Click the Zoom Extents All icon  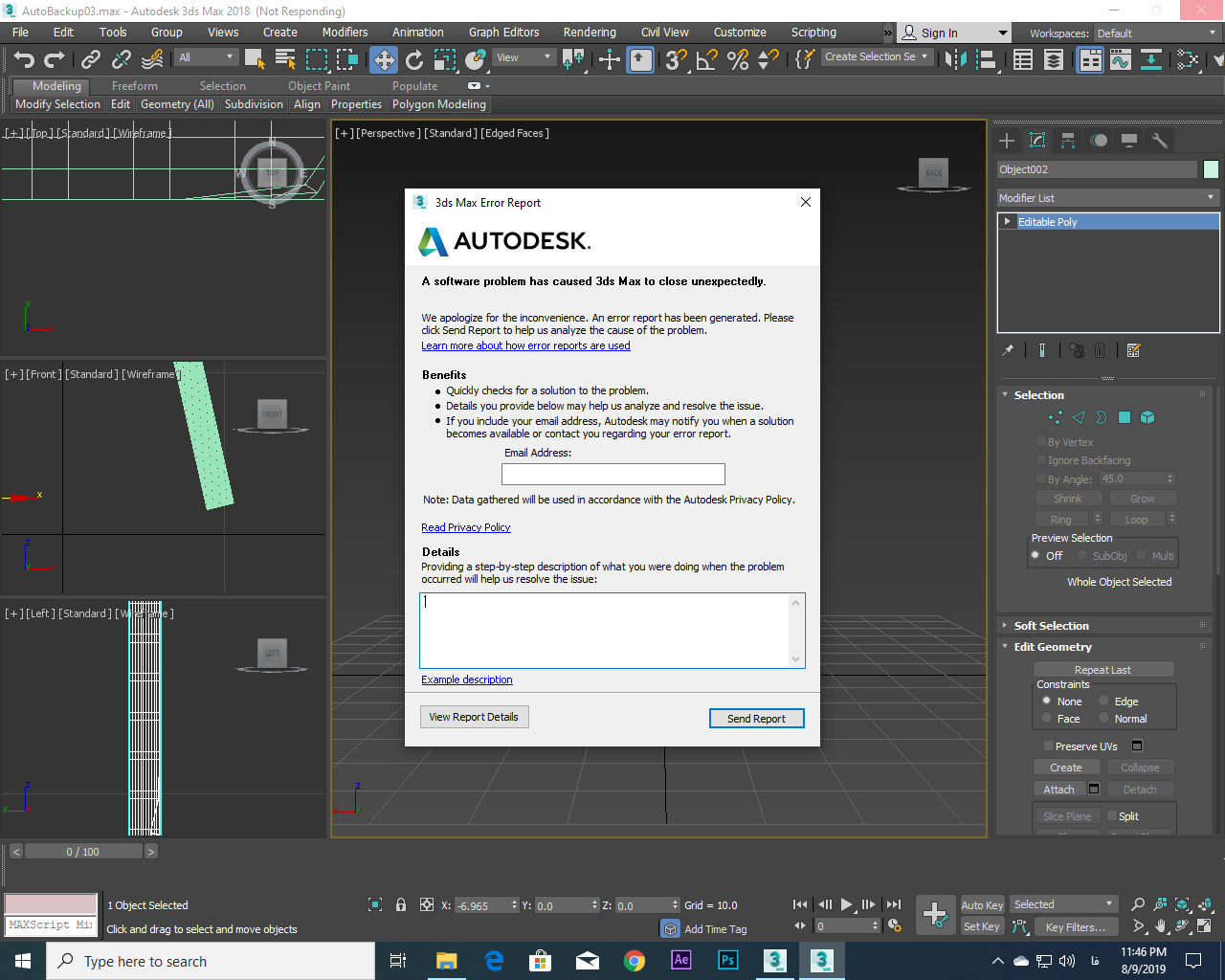tap(1205, 904)
